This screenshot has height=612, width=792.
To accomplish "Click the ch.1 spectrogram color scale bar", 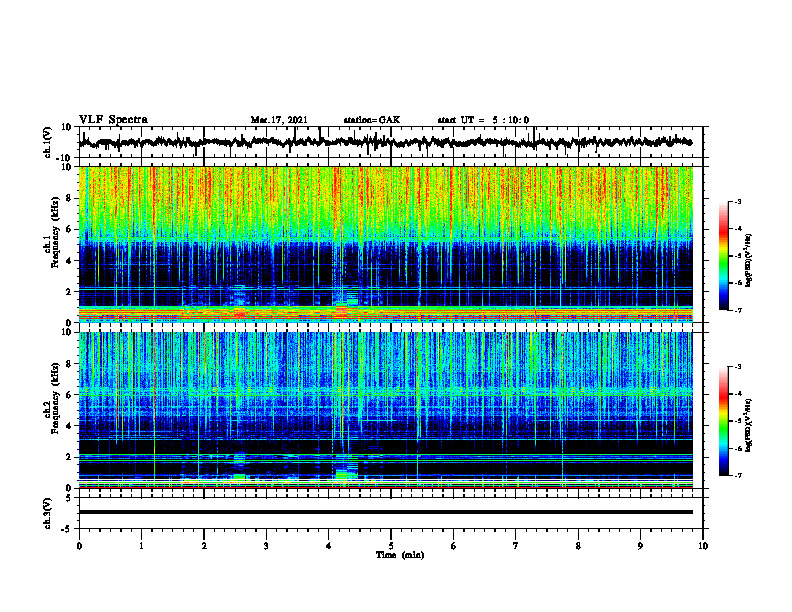I will [x=724, y=256].
